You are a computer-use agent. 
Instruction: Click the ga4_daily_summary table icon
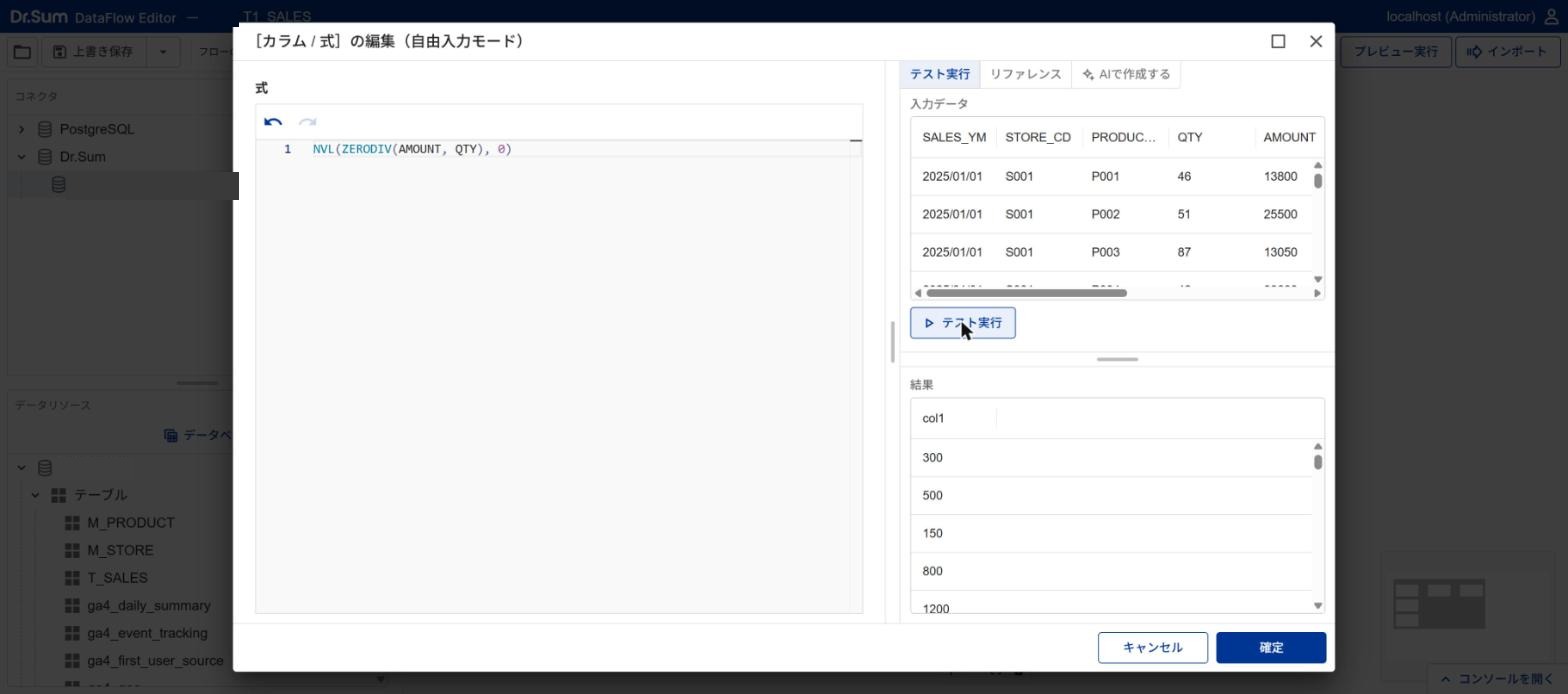tap(72, 606)
